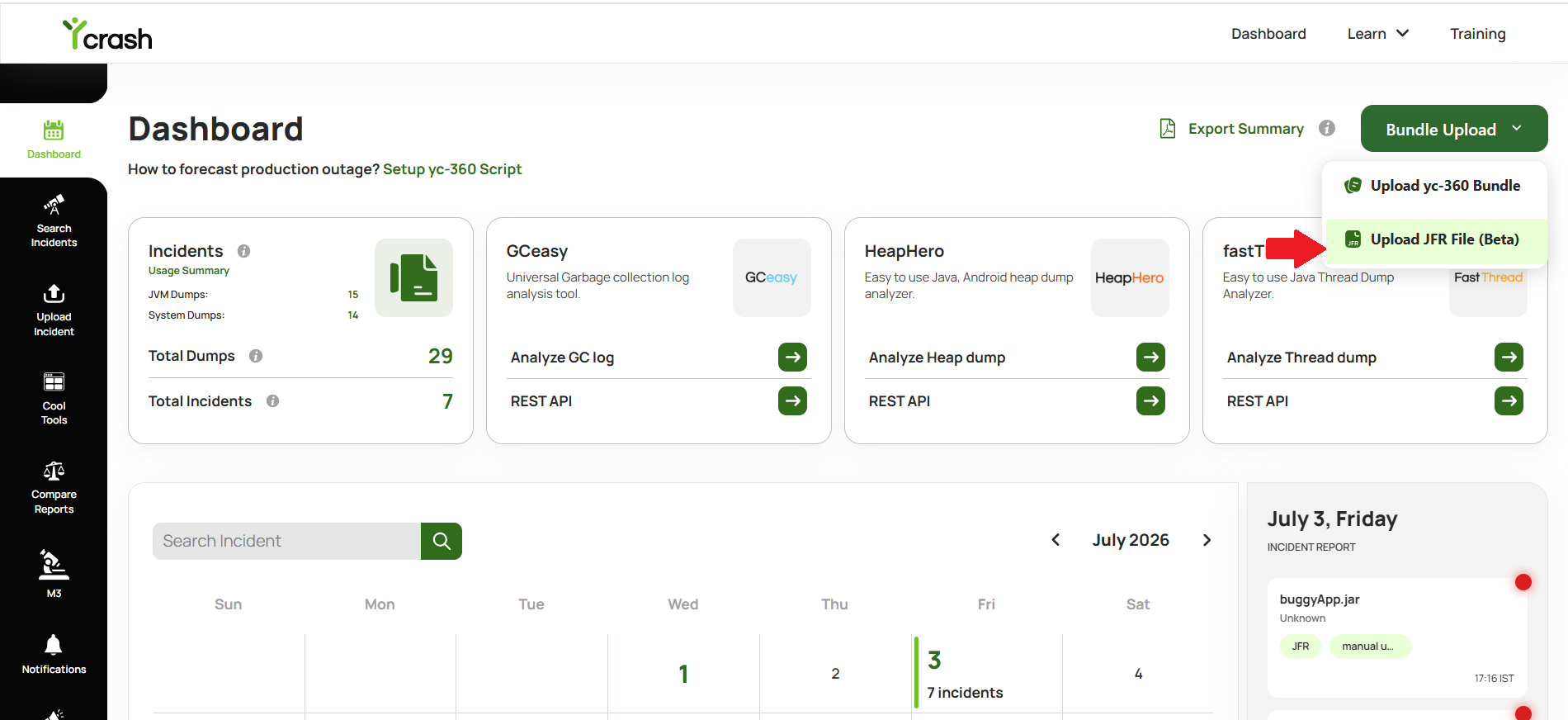Click the July 2026 month label
This screenshot has width=1568, height=720.
1131,540
